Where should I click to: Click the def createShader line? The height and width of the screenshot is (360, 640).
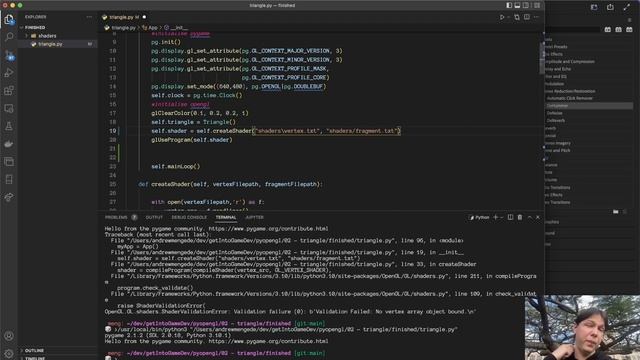[230, 184]
